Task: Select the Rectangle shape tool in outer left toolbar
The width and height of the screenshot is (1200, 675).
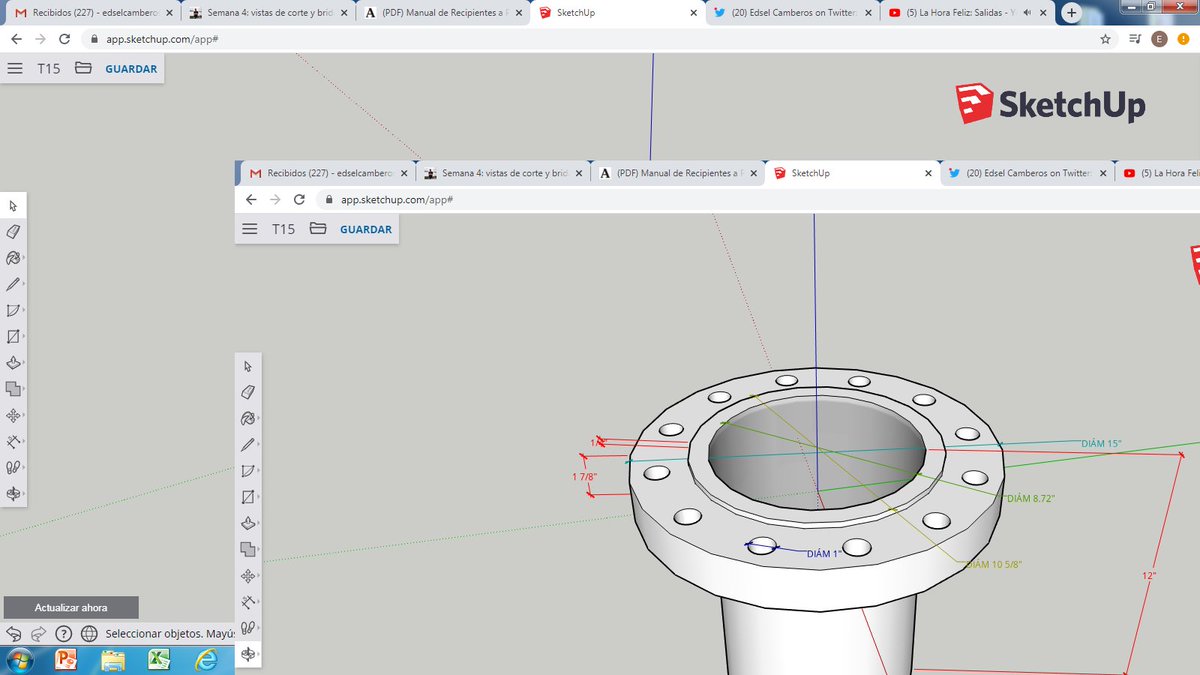Action: point(13,336)
